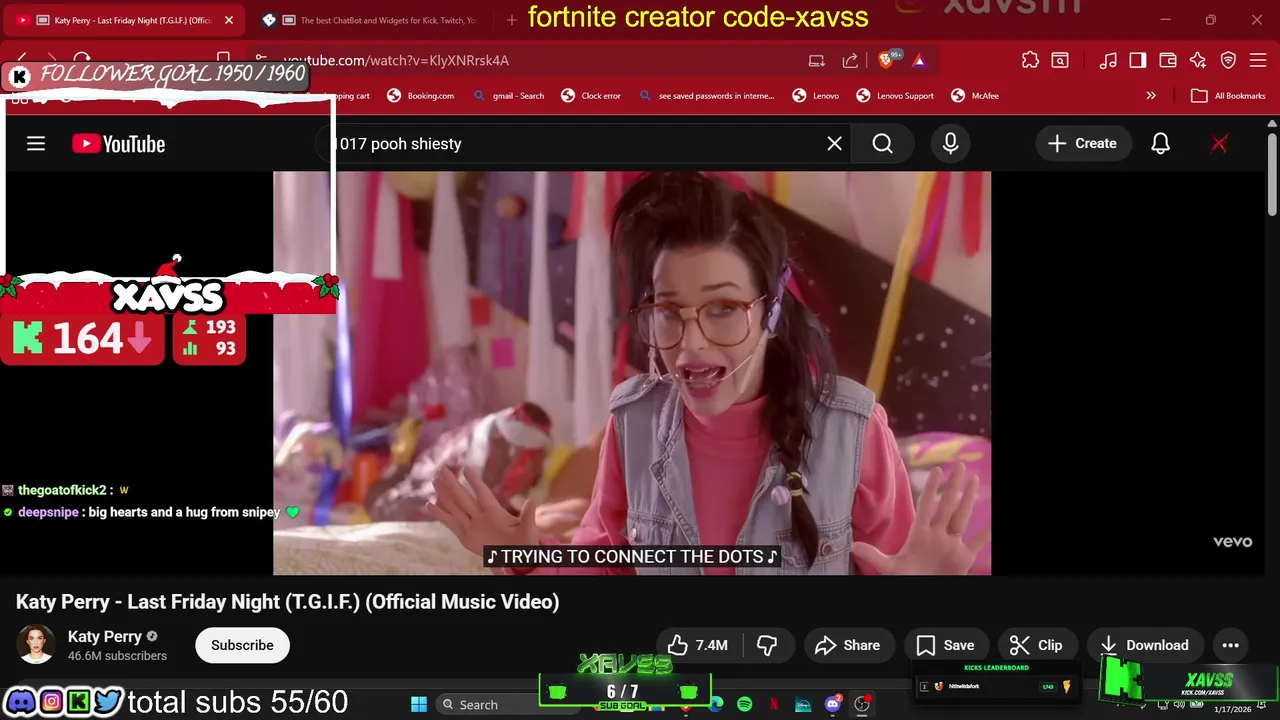Clear the YouTube search box text

point(834,144)
